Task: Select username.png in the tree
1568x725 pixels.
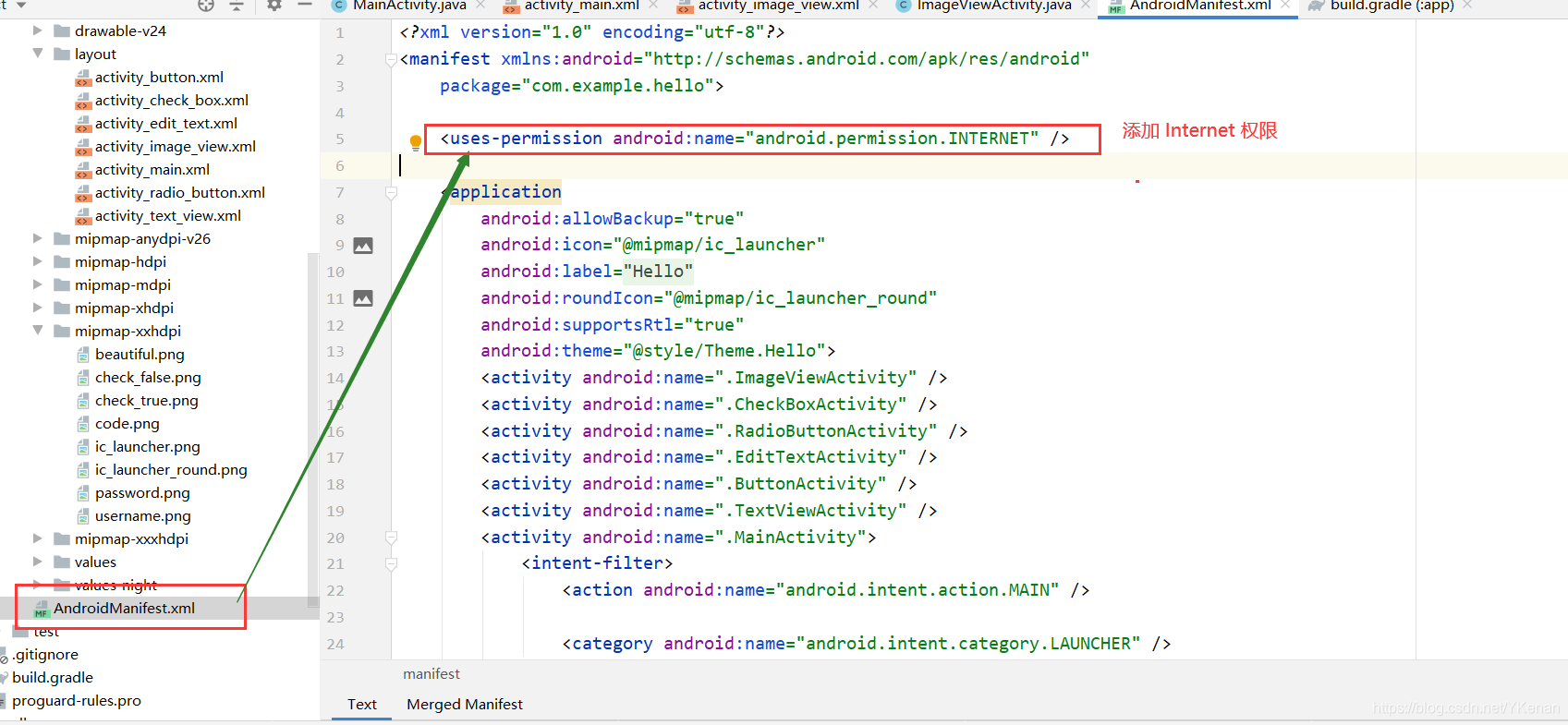Action: [142, 515]
